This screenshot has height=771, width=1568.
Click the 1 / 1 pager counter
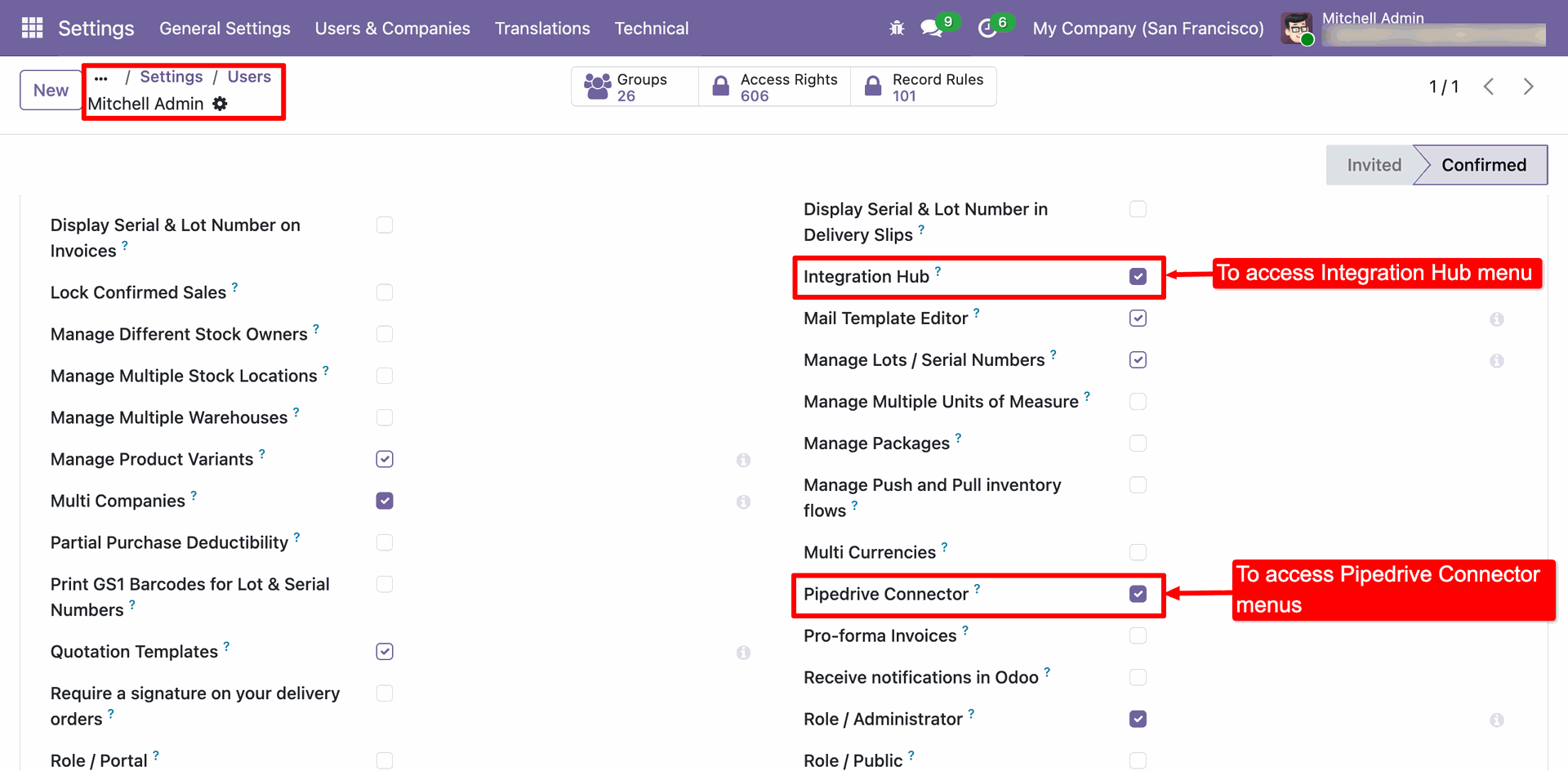coord(1444,87)
